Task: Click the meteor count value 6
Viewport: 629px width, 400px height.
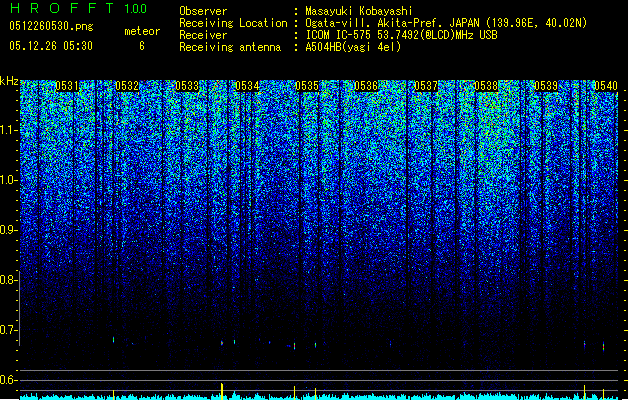Action: [142, 46]
